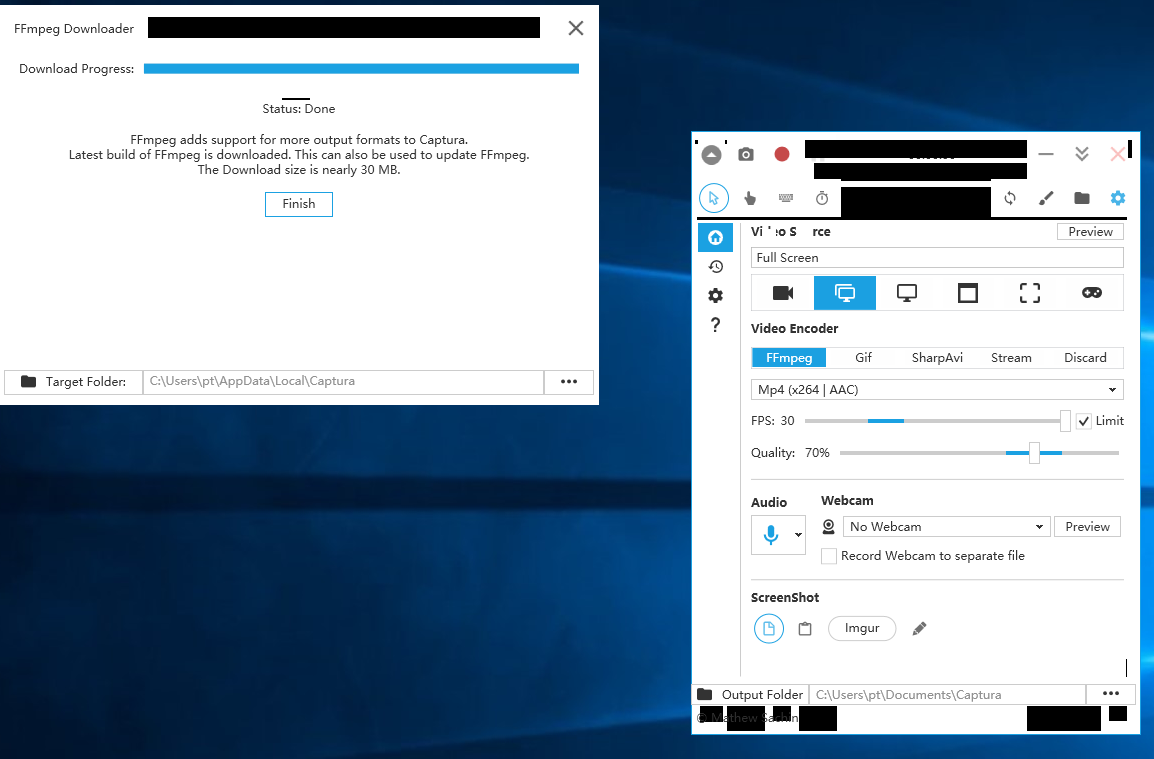Expand the audio source dropdown arrow
1154x759 pixels.
pos(798,535)
